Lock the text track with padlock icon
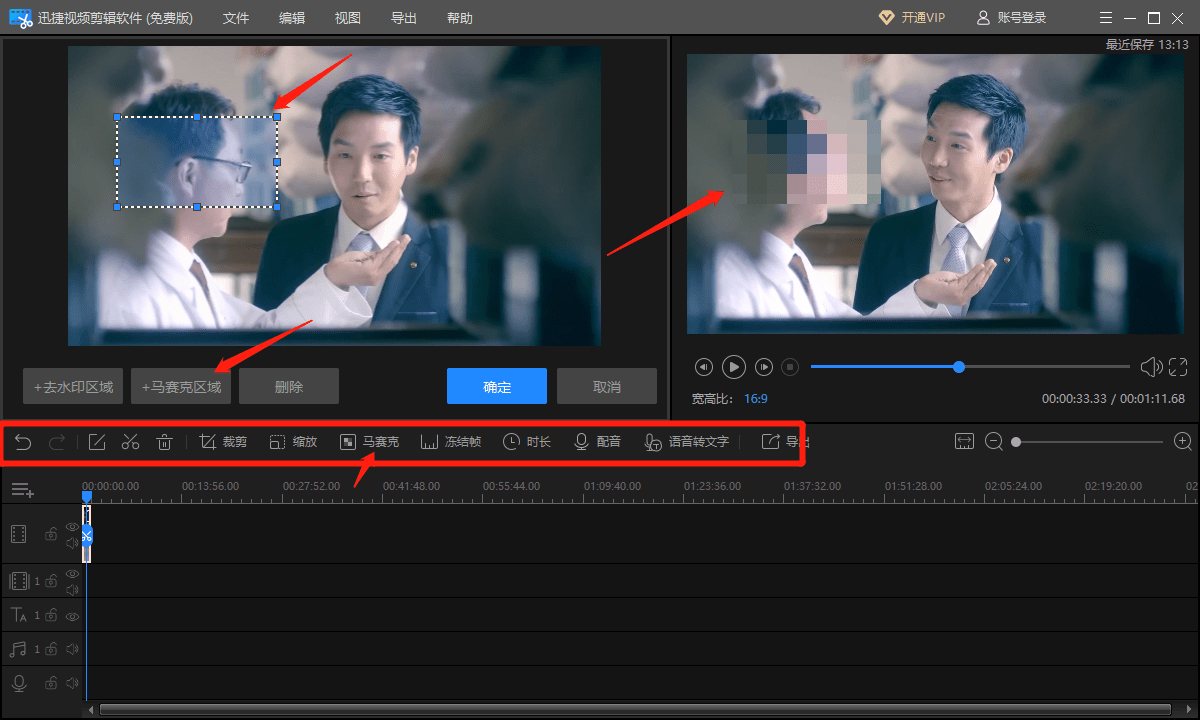 [x=52, y=615]
